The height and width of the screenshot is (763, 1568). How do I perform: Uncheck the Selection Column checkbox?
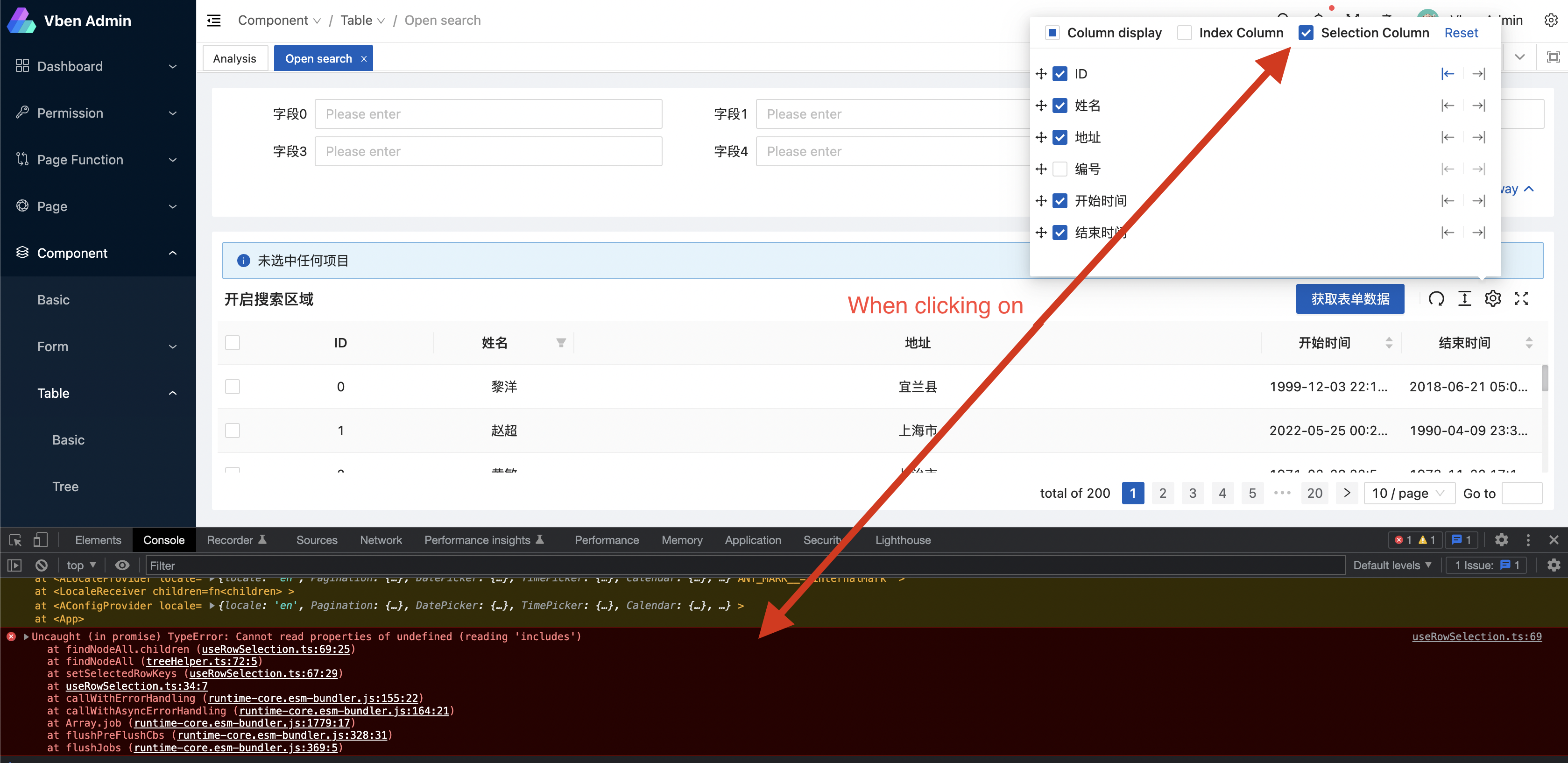[x=1306, y=33]
